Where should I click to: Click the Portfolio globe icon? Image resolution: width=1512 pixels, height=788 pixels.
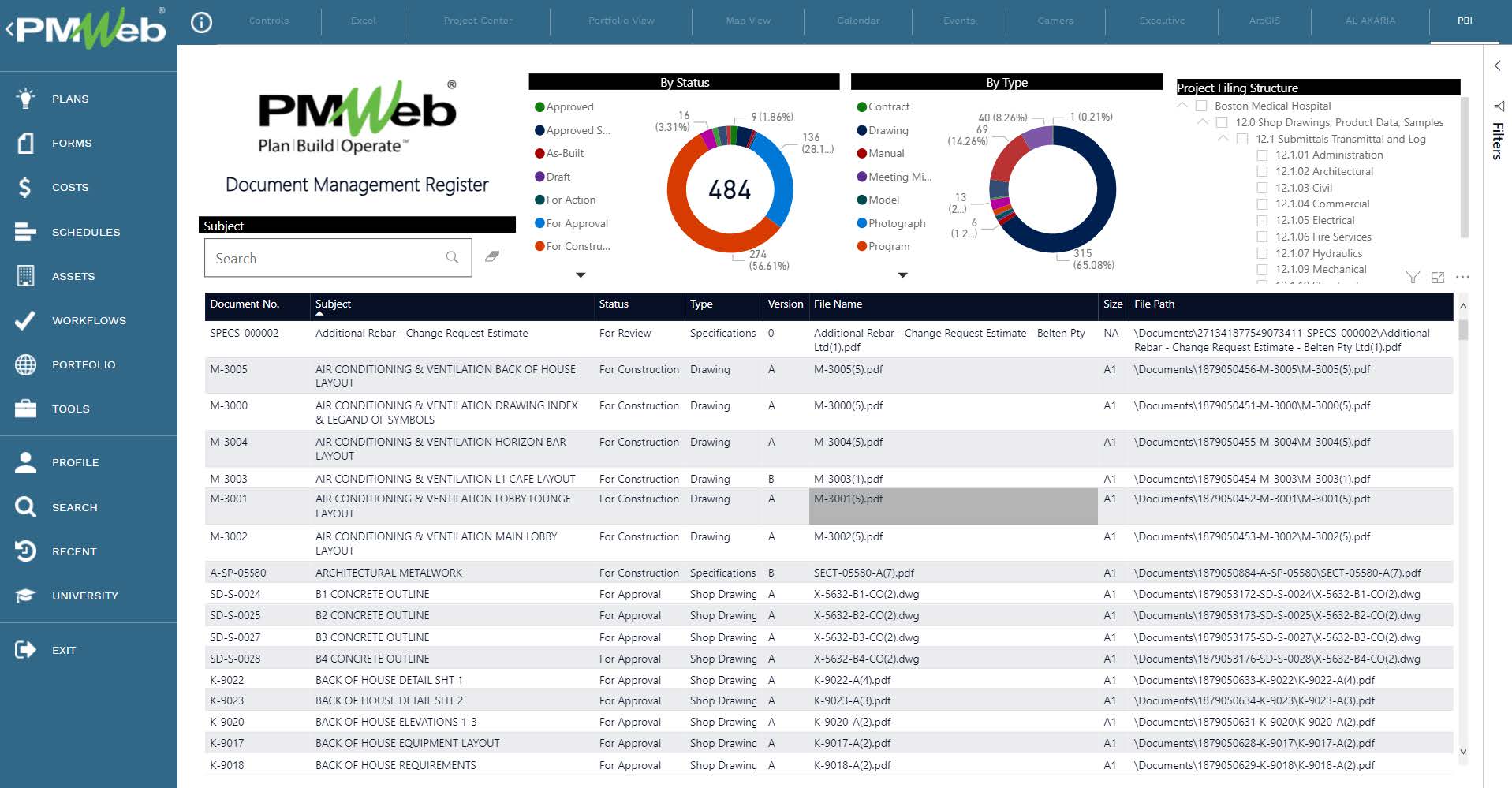tap(25, 364)
